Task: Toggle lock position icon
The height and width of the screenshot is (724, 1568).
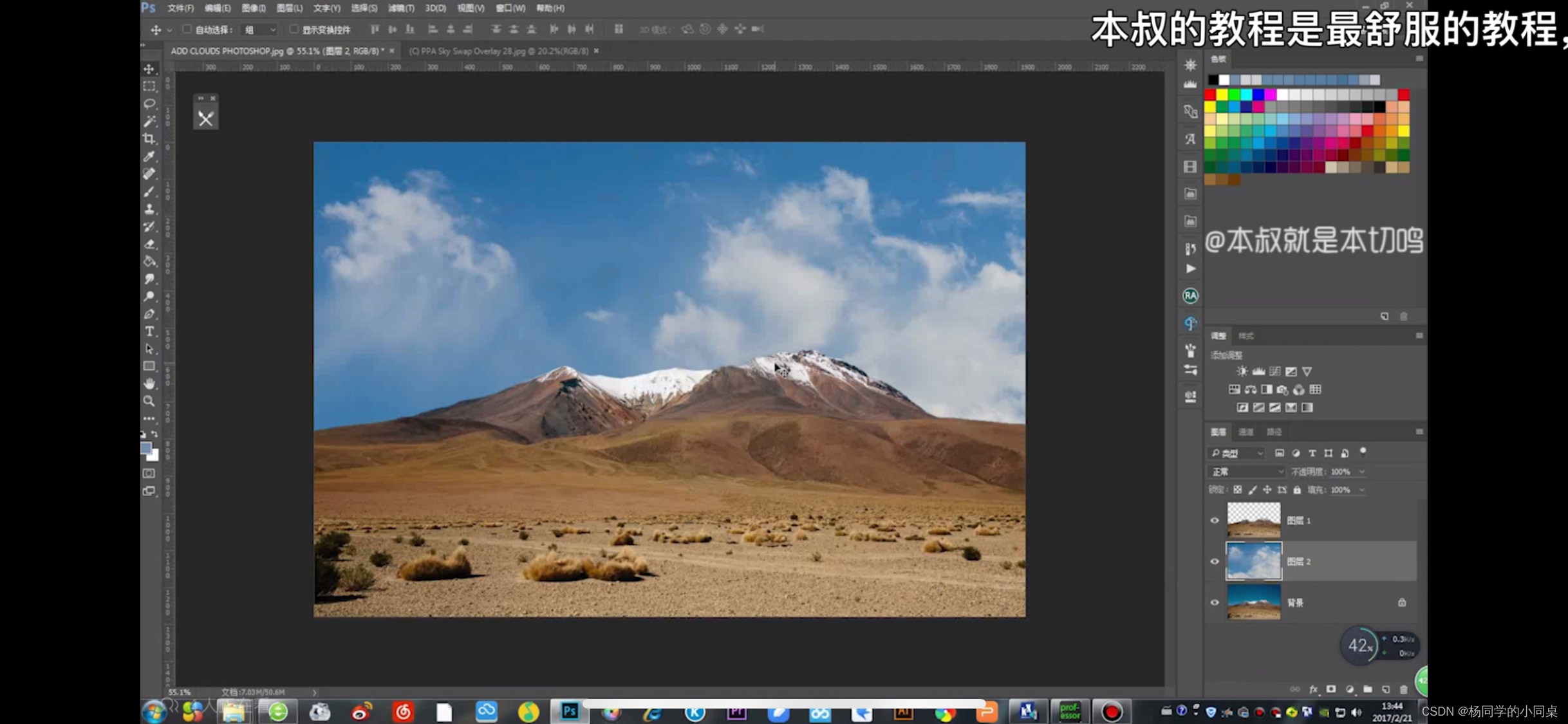Action: click(1267, 490)
